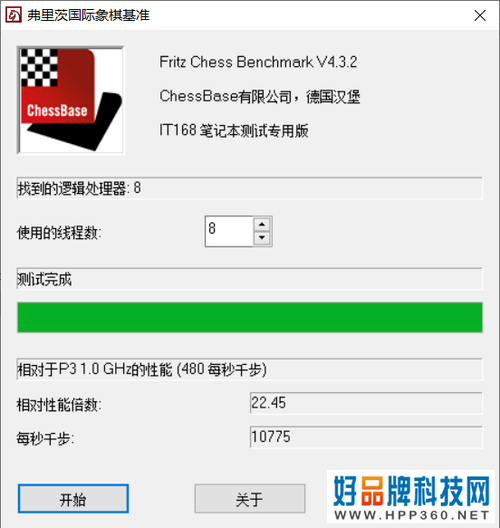Image resolution: width=500 pixels, height=528 pixels.
Task: Click the 测试完成 status field
Action: [x=250, y=279]
